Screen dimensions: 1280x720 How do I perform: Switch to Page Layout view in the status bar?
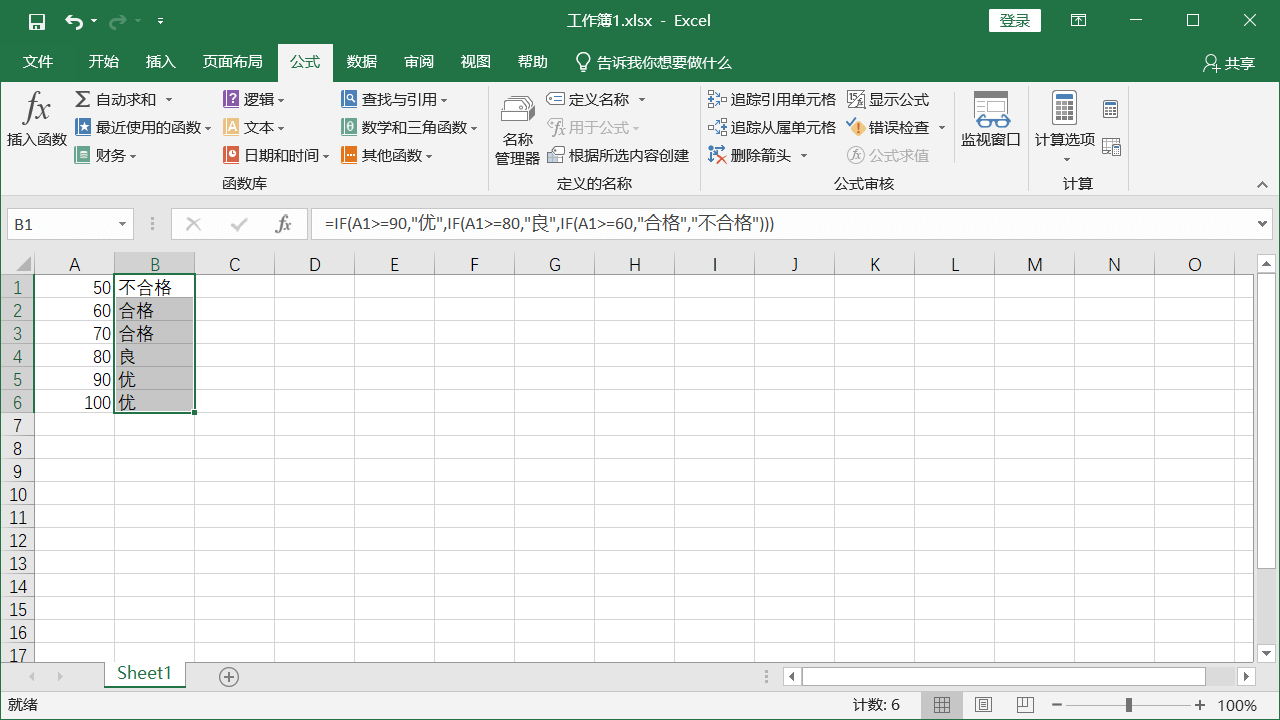(x=983, y=705)
